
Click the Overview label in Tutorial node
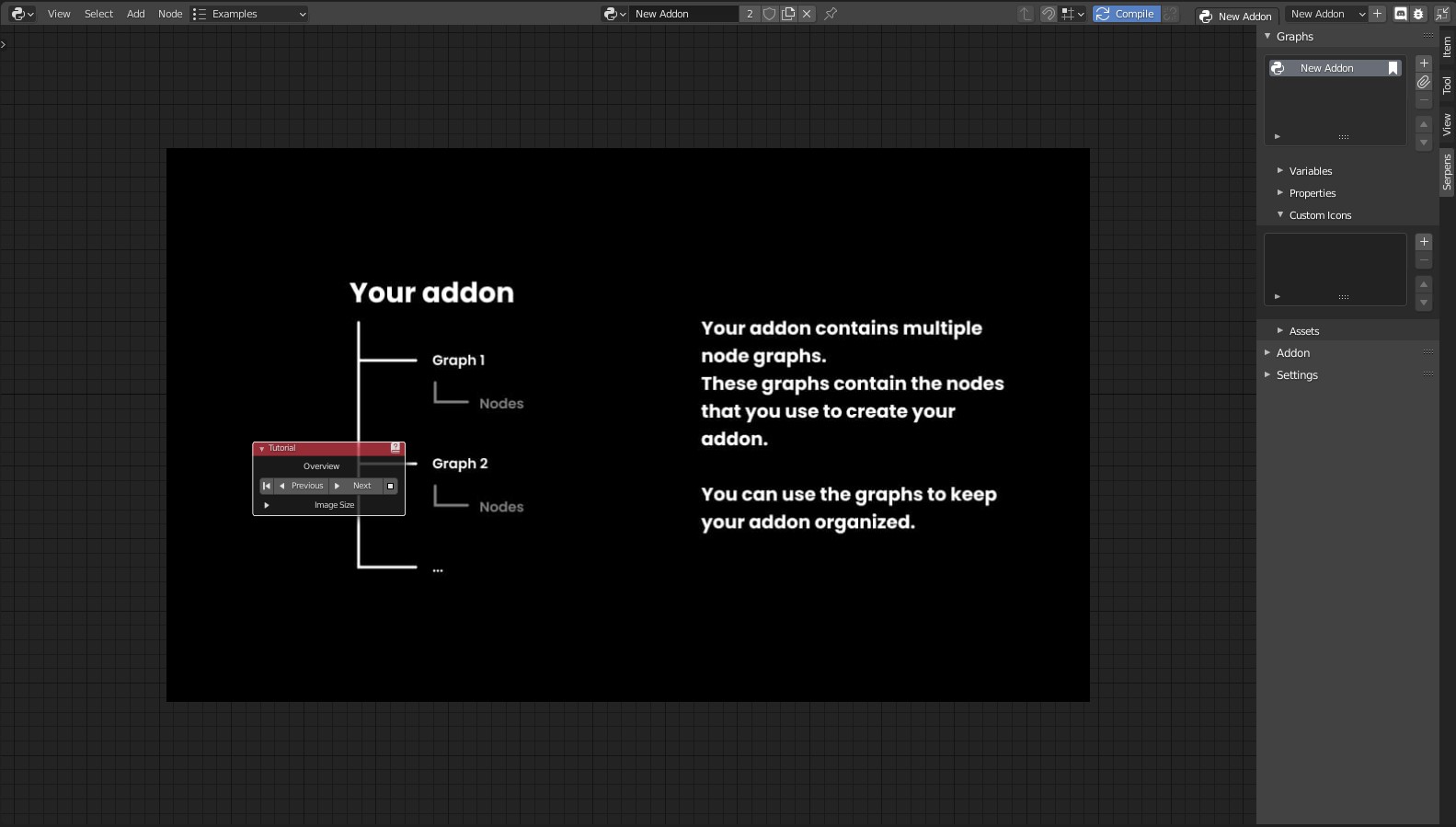[x=321, y=466]
